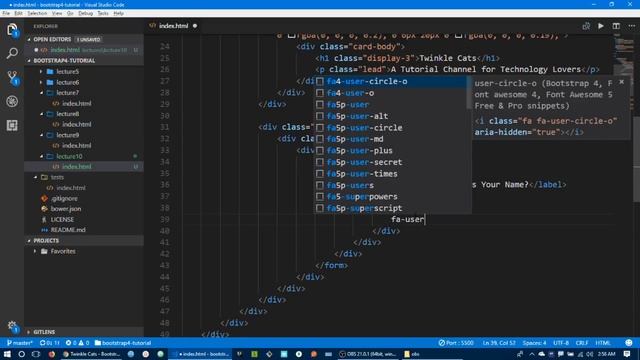Click the feedback smiley icon in status bar

[x=629, y=343]
